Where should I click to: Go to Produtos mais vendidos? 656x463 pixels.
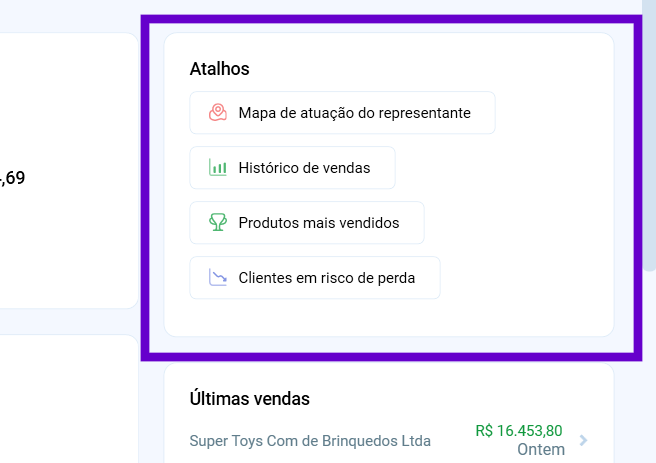click(x=318, y=223)
